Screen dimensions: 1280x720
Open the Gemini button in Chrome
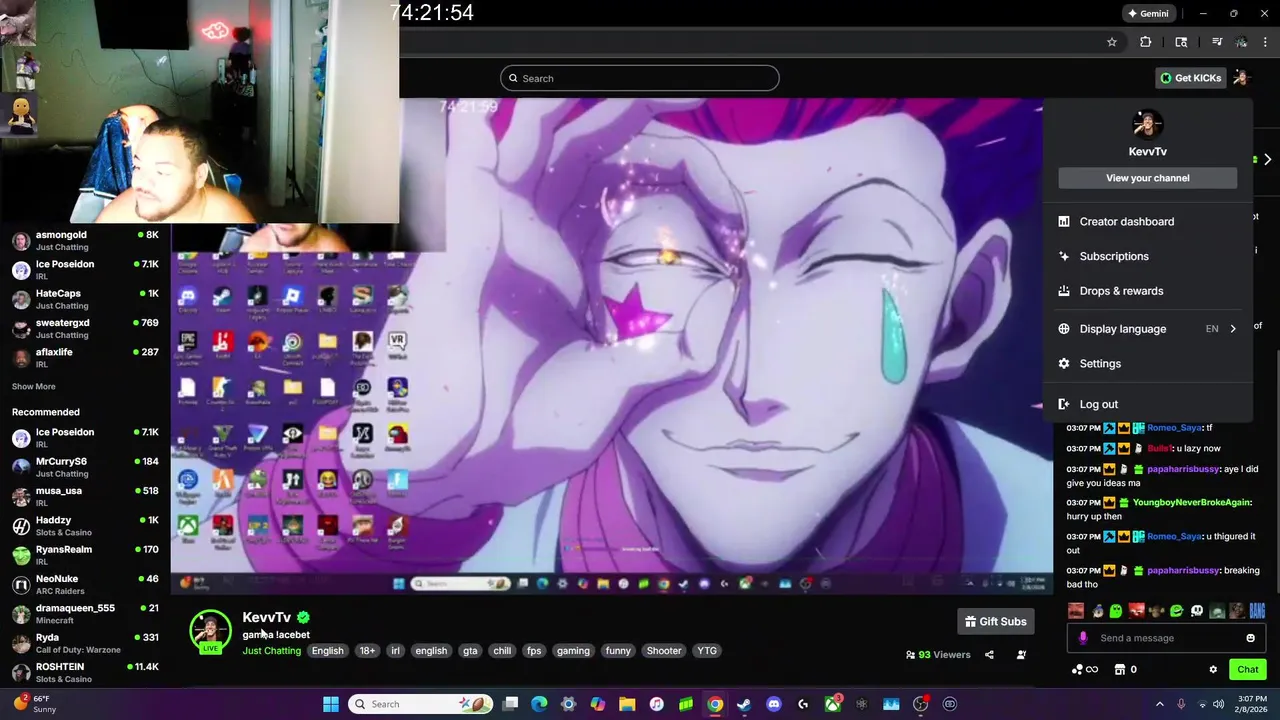coord(1148,14)
